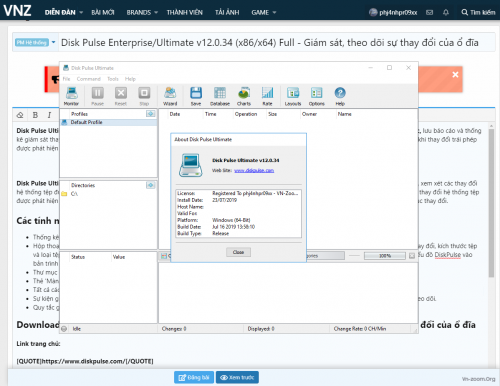Image resolution: width=500 pixels, height=386 pixels.
Task: Click the Rate toolbar icon
Action: (267, 96)
